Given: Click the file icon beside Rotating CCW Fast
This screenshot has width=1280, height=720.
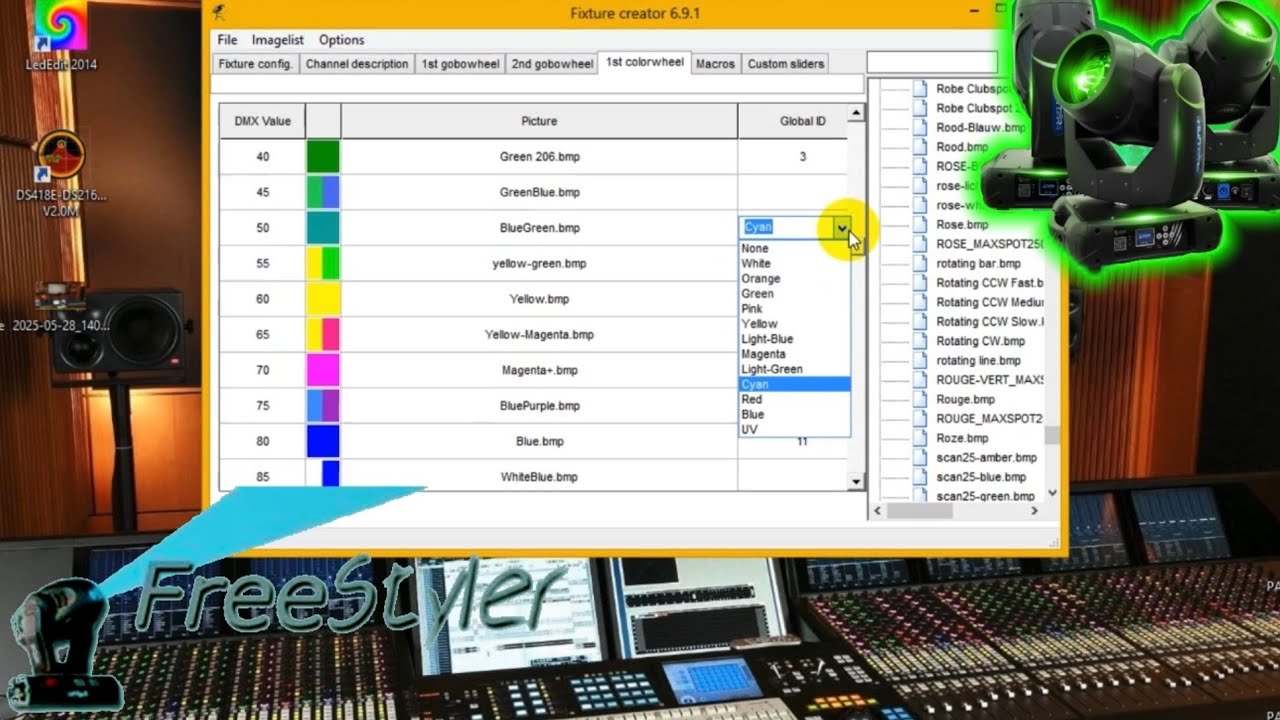Looking at the screenshot, I should [921, 283].
